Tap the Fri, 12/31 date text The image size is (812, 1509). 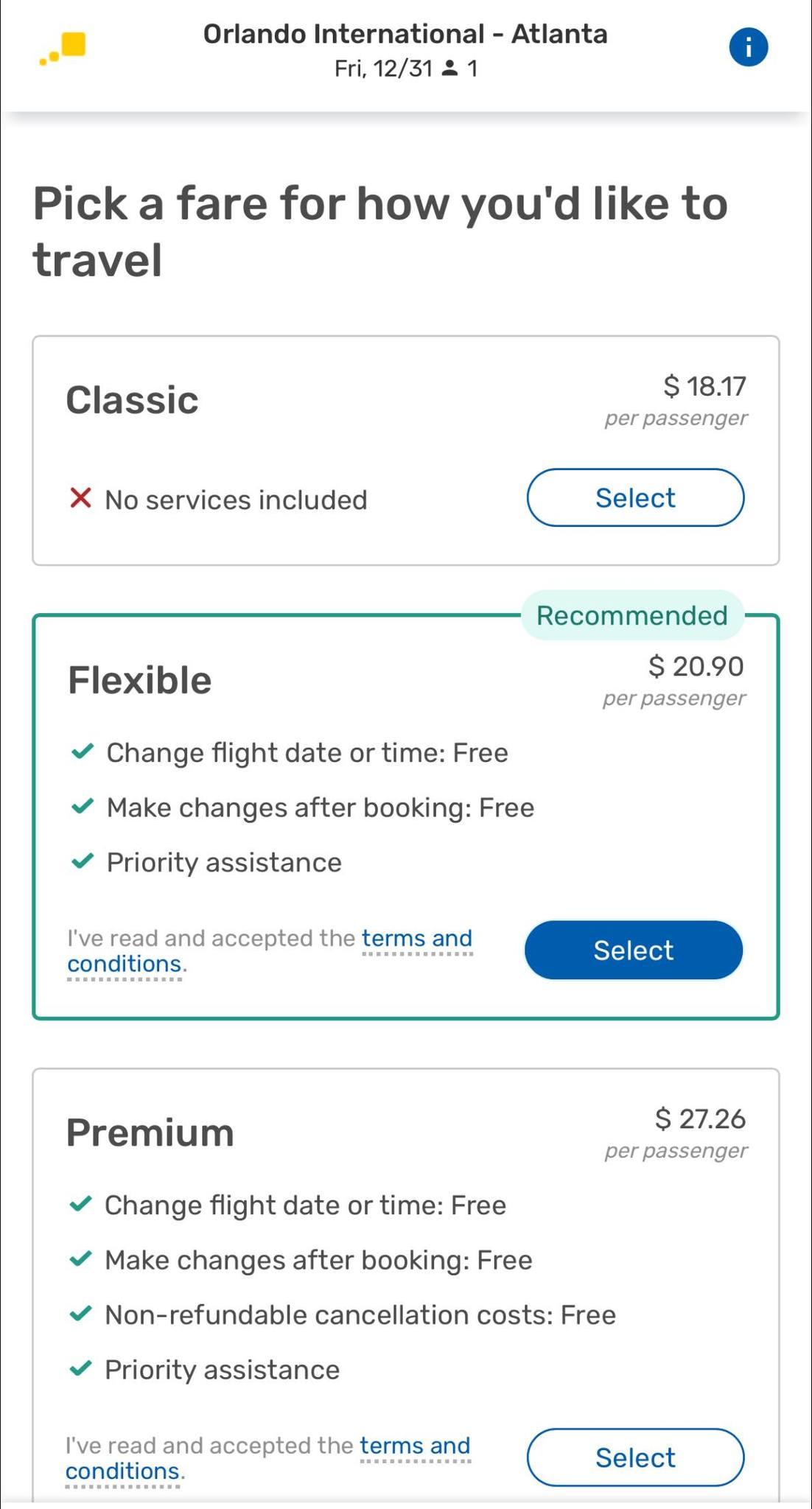coord(383,69)
